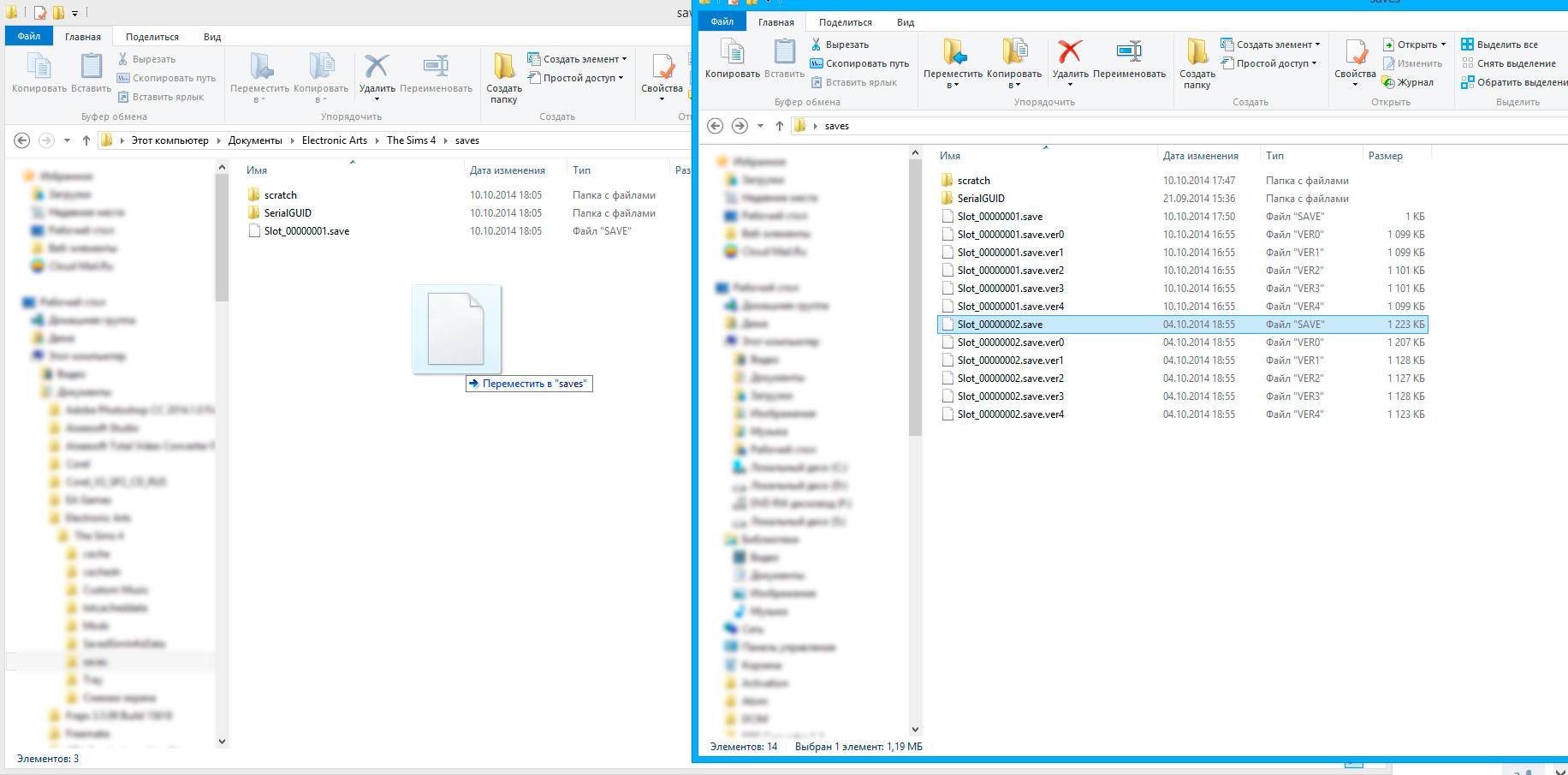
Task: Click the up arrow navigation button in right window
Action: [x=779, y=126]
